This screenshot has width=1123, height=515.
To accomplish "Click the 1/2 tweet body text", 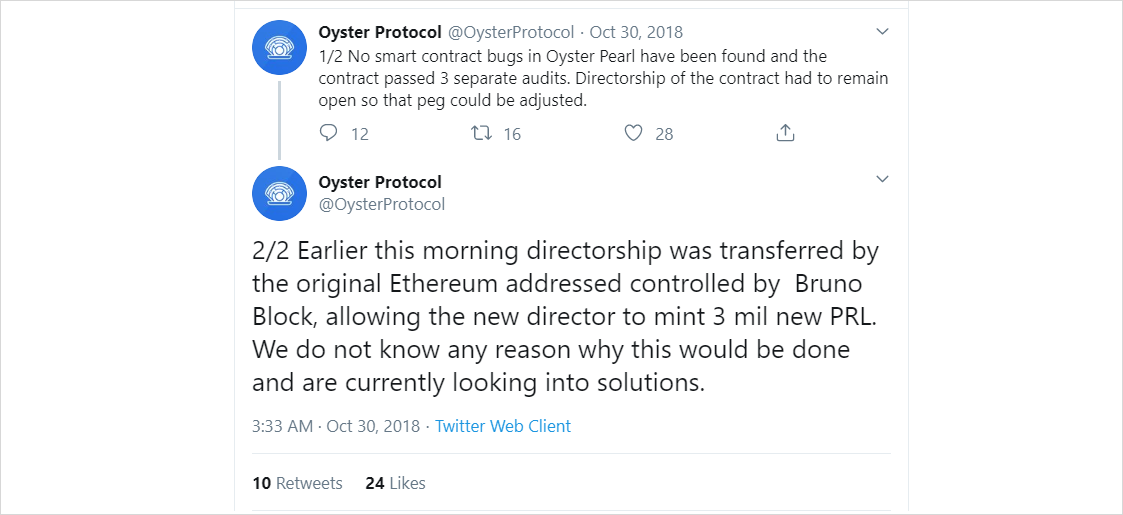I will pos(603,79).
